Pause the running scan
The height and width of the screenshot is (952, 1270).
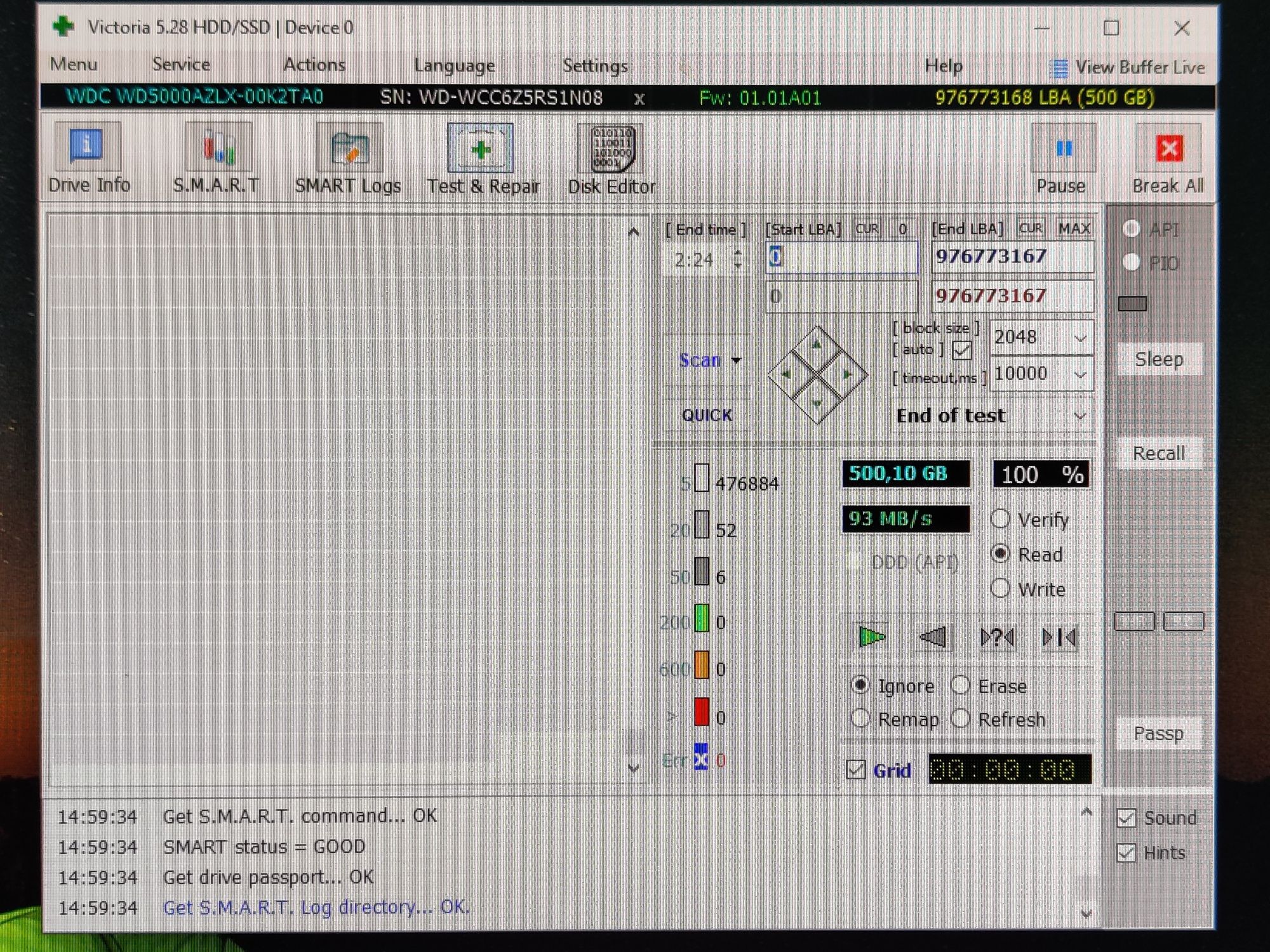pyautogui.click(x=1064, y=147)
